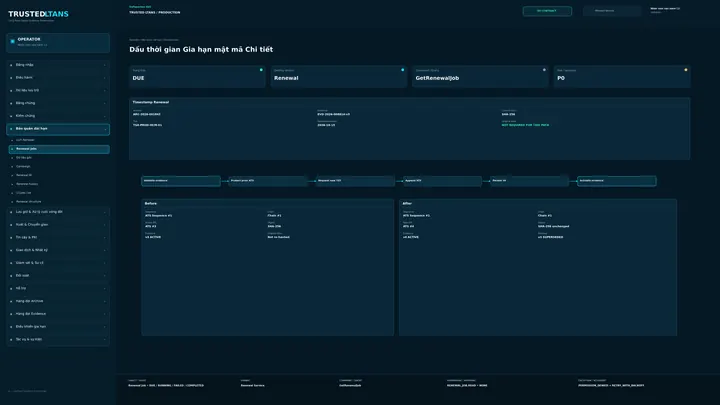This screenshot has width=720, height=405.
Task: Expand the Tin cậy & PKI section
Action: (58, 237)
